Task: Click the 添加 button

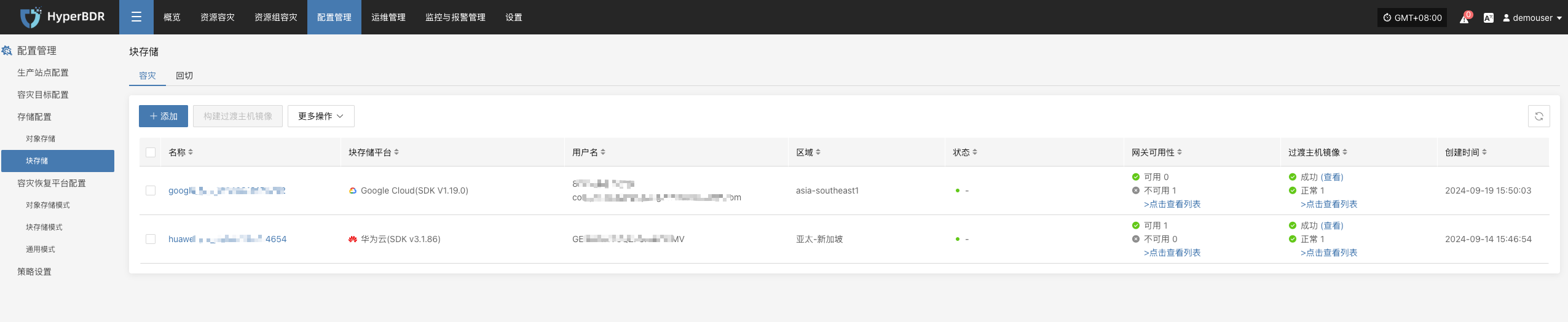Action: (163, 116)
